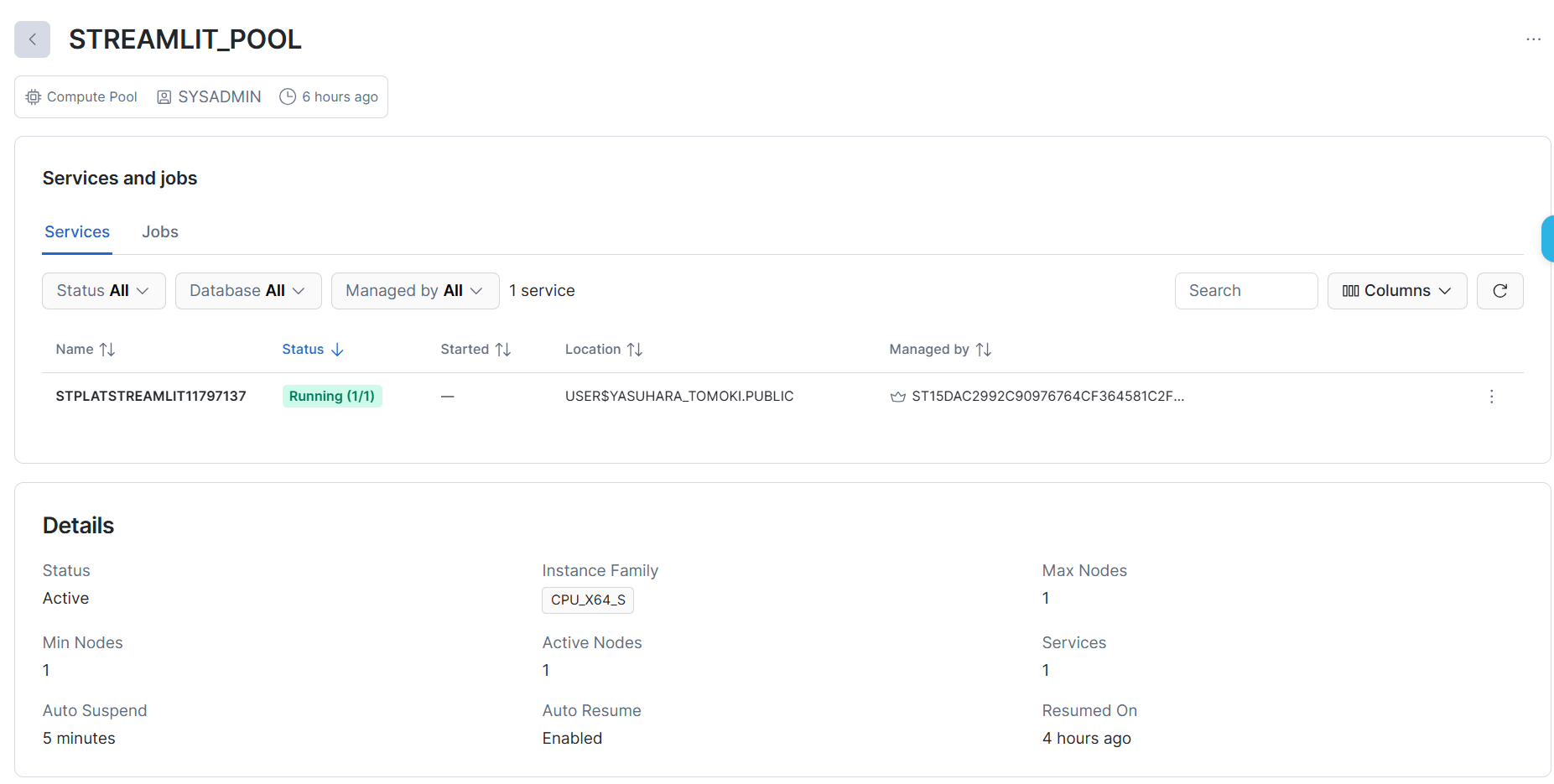Click the 5 minutes Auto Suspend value
The height and width of the screenshot is (784, 1554).
[x=79, y=739]
